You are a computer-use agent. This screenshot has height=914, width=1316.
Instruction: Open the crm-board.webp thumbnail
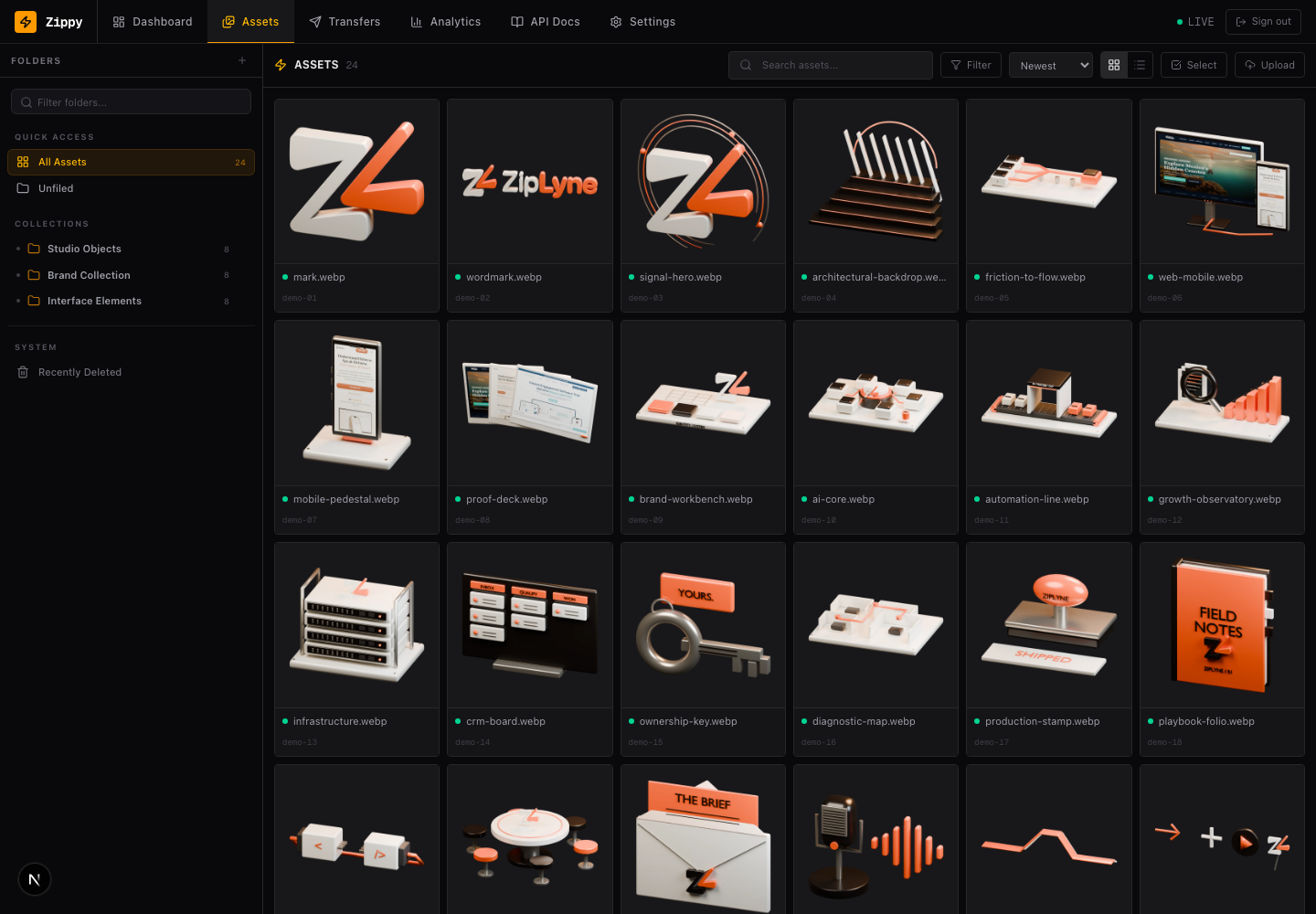tap(530, 625)
